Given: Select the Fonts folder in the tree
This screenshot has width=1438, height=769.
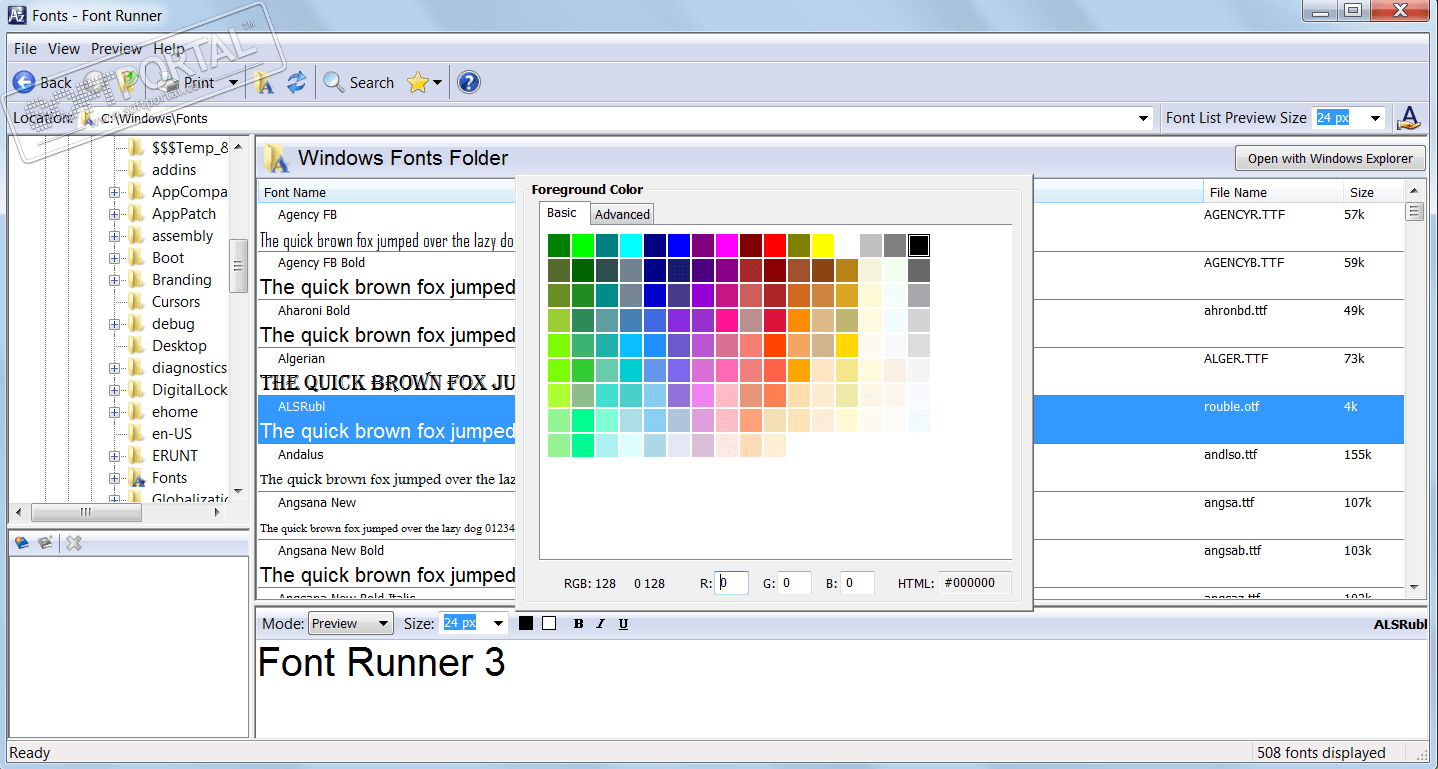Looking at the screenshot, I should pyautogui.click(x=169, y=478).
